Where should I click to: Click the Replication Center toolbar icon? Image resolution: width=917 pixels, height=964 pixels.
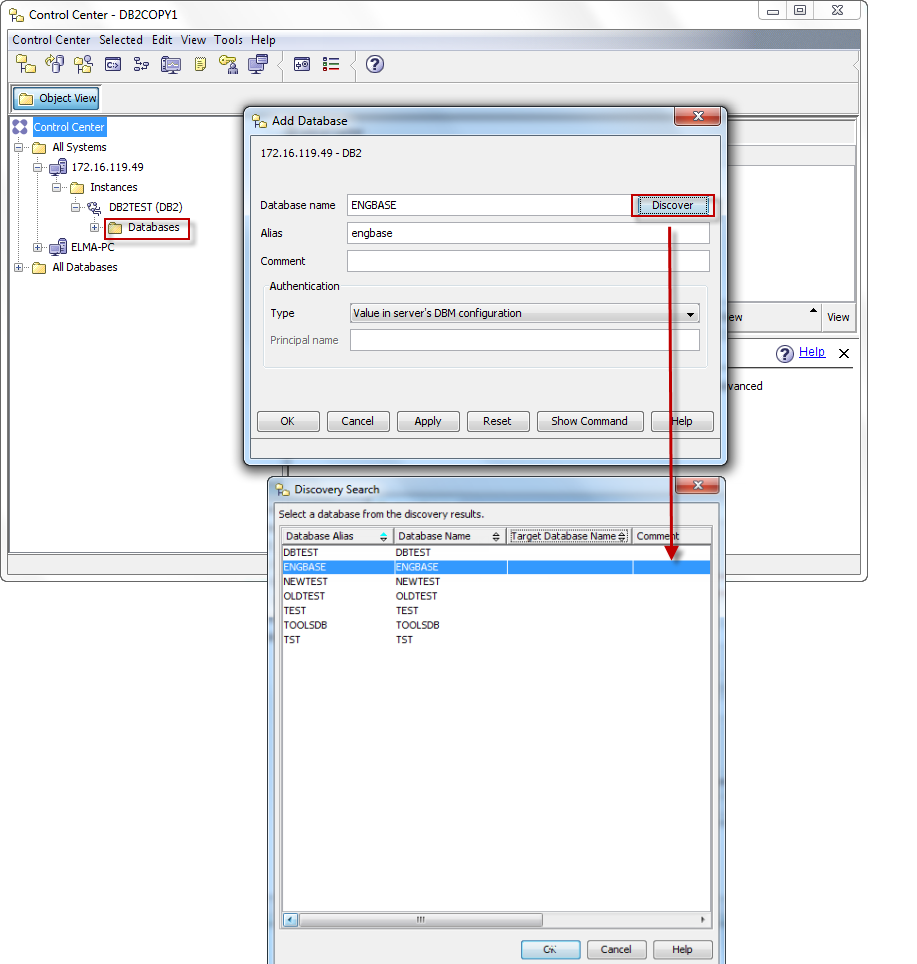coord(54,64)
